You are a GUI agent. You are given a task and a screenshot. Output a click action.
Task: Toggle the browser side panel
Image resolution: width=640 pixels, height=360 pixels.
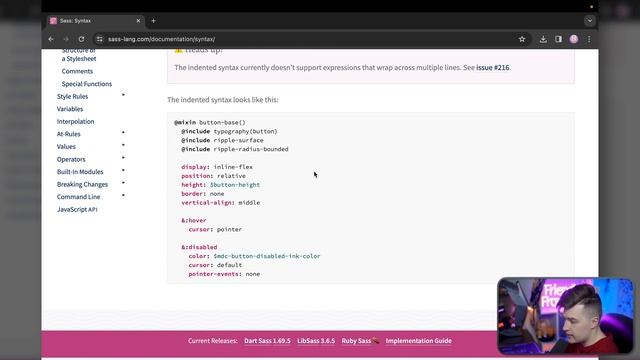pyautogui.click(x=558, y=39)
